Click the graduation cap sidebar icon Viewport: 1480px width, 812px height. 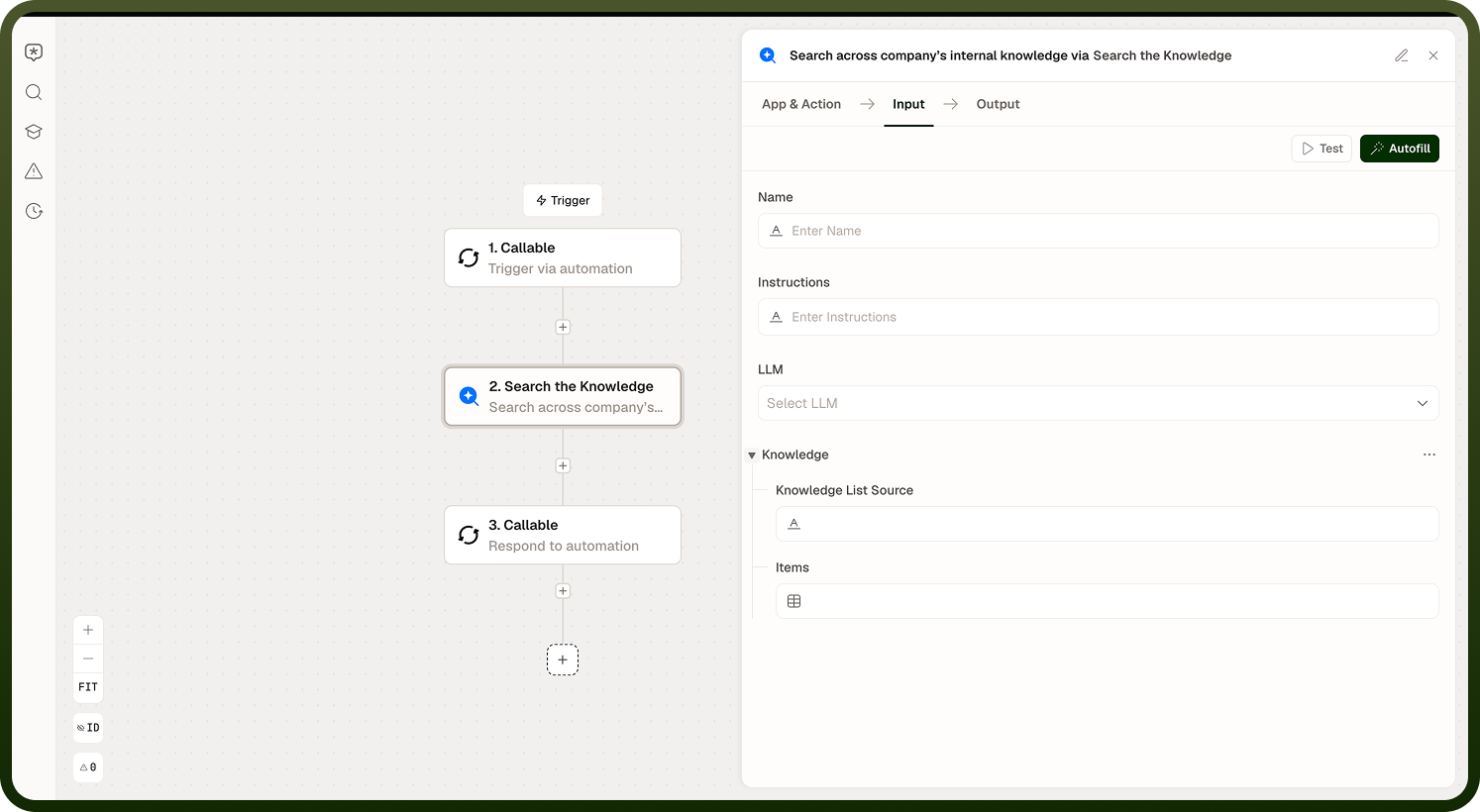pos(34,132)
